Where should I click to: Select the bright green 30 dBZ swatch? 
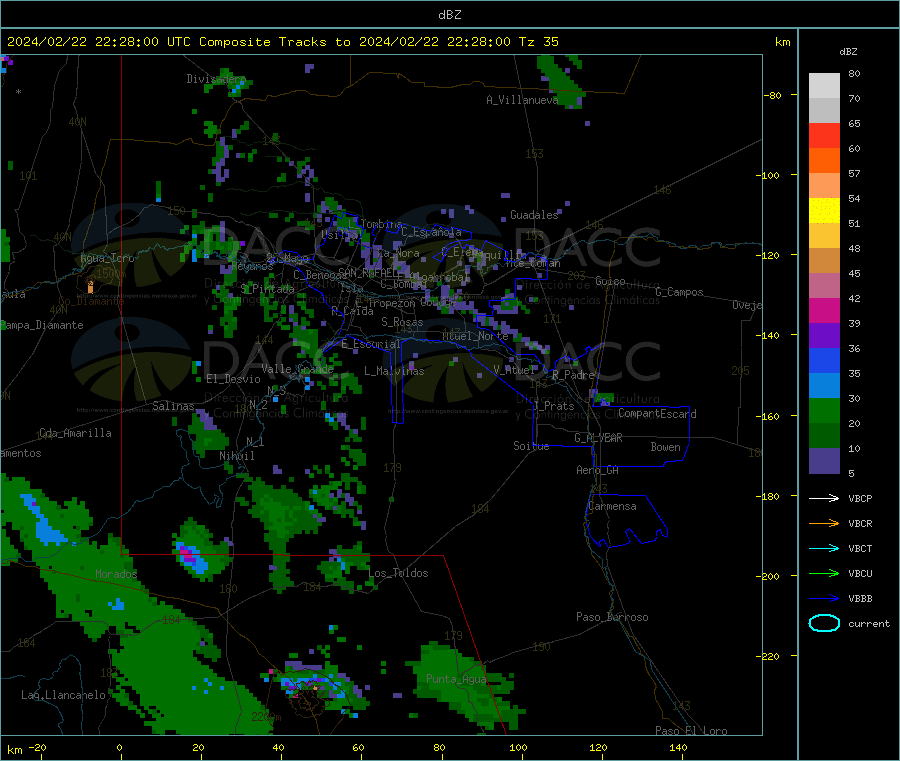(x=824, y=410)
